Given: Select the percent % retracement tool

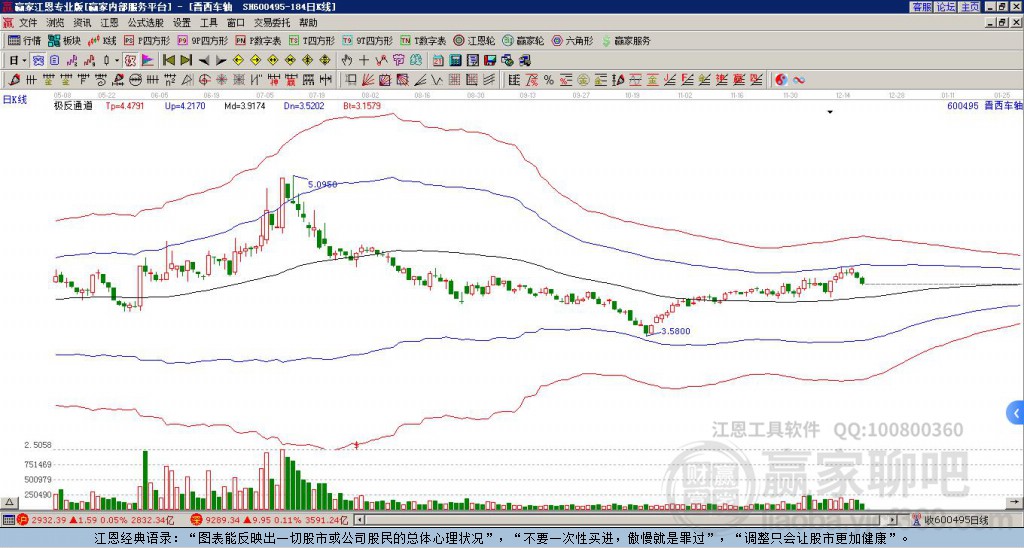Looking at the screenshot, I should 549,80.
